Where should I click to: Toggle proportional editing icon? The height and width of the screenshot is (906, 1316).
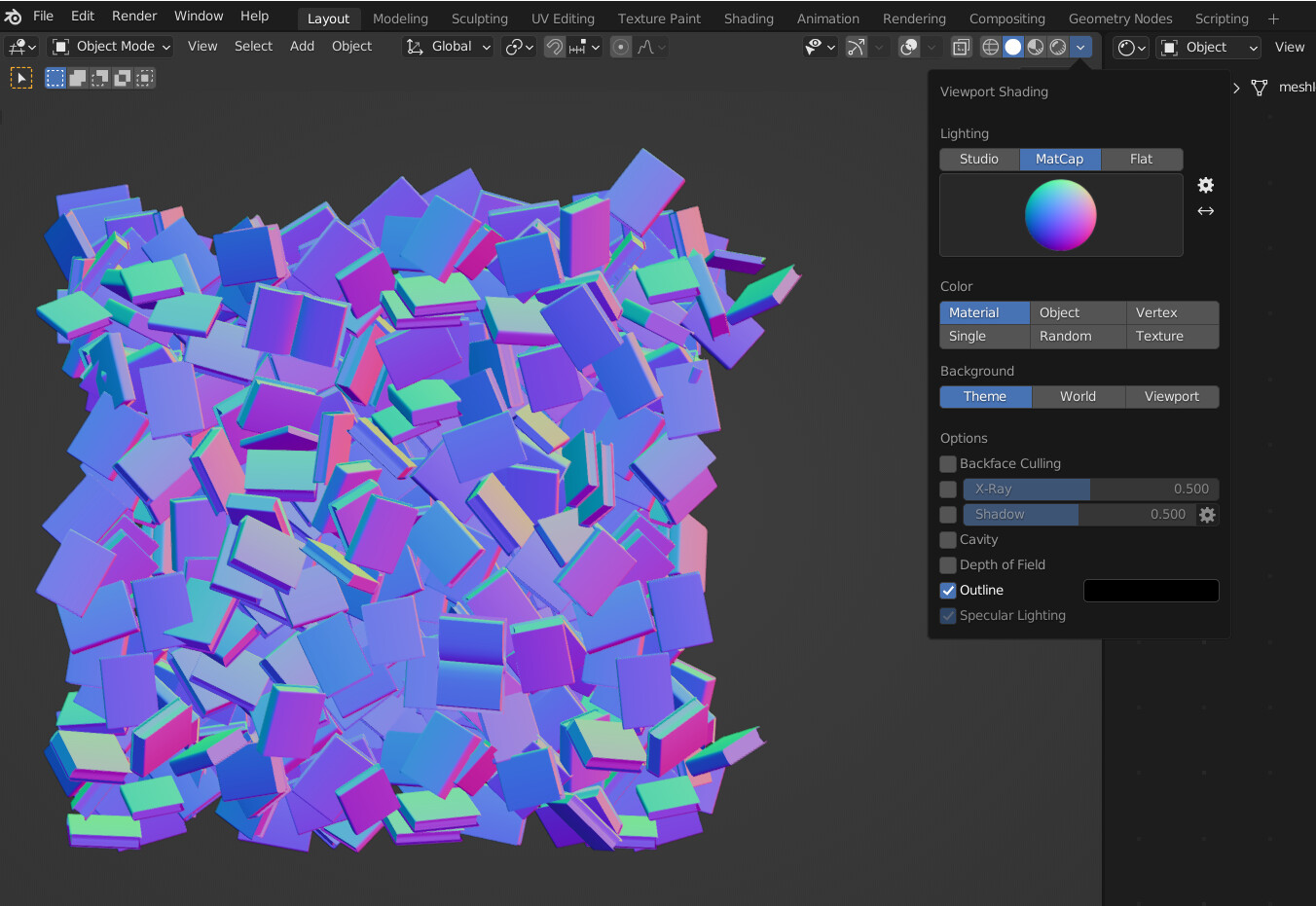click(620, 47)
